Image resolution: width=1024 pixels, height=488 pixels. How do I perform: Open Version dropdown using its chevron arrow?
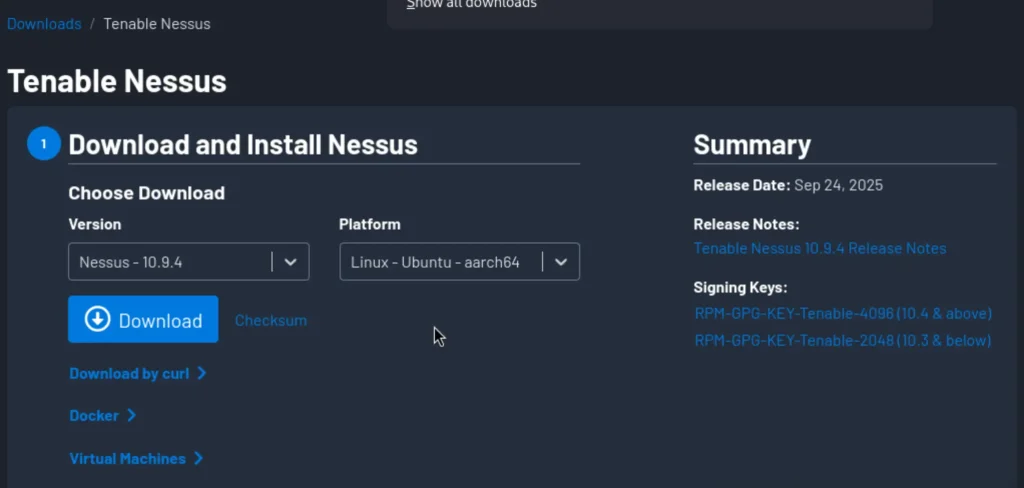pyautogui.click(x=290, y=262)
